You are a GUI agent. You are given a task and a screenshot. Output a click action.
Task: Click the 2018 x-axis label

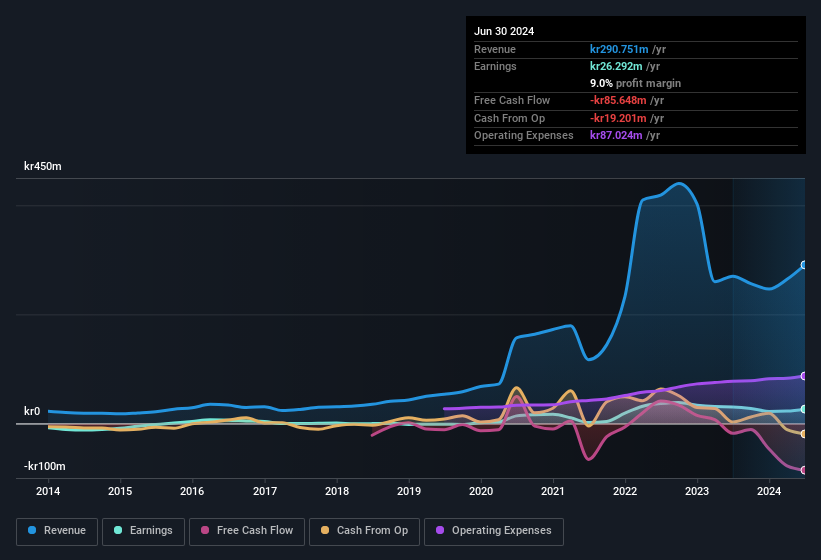[337, 491]
